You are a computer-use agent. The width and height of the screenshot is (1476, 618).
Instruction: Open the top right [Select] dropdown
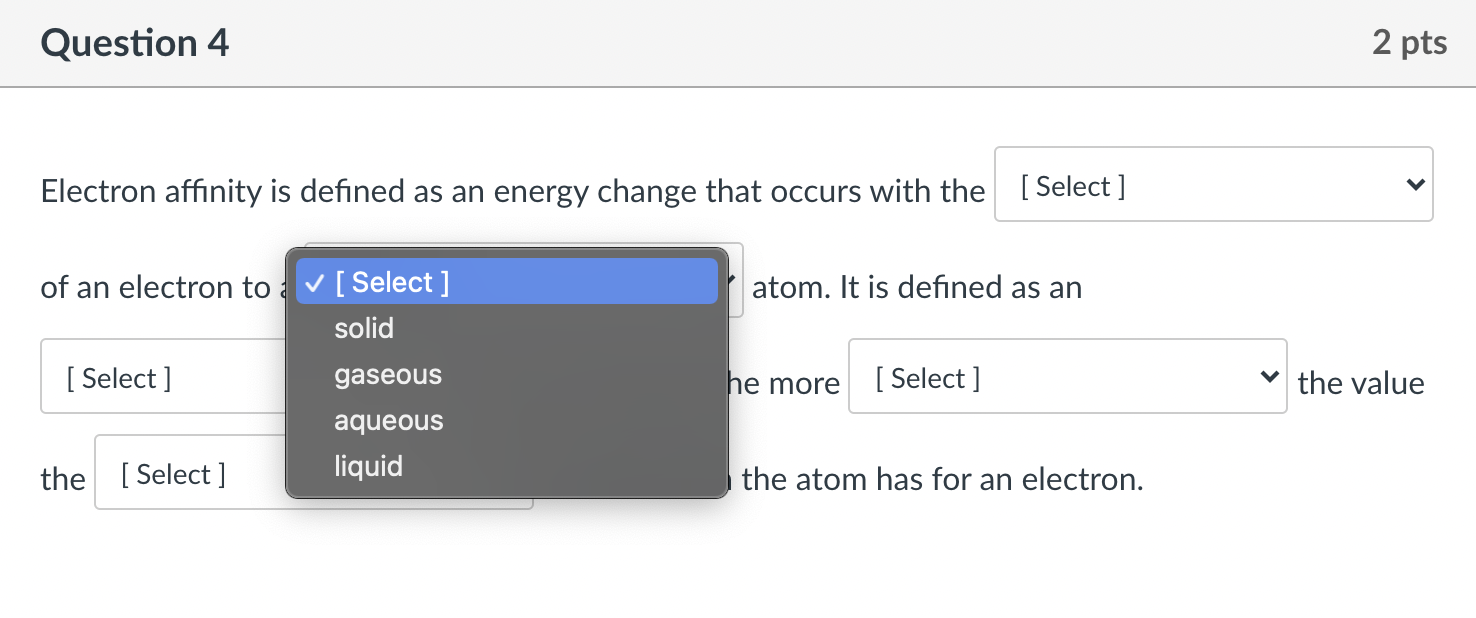point(1213,184)
